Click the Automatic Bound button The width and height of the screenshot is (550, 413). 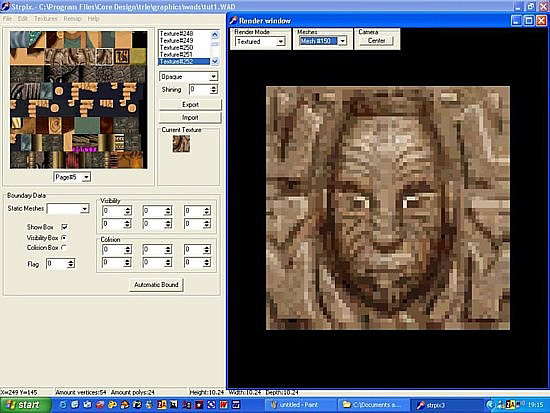click(x=156, y=285)
